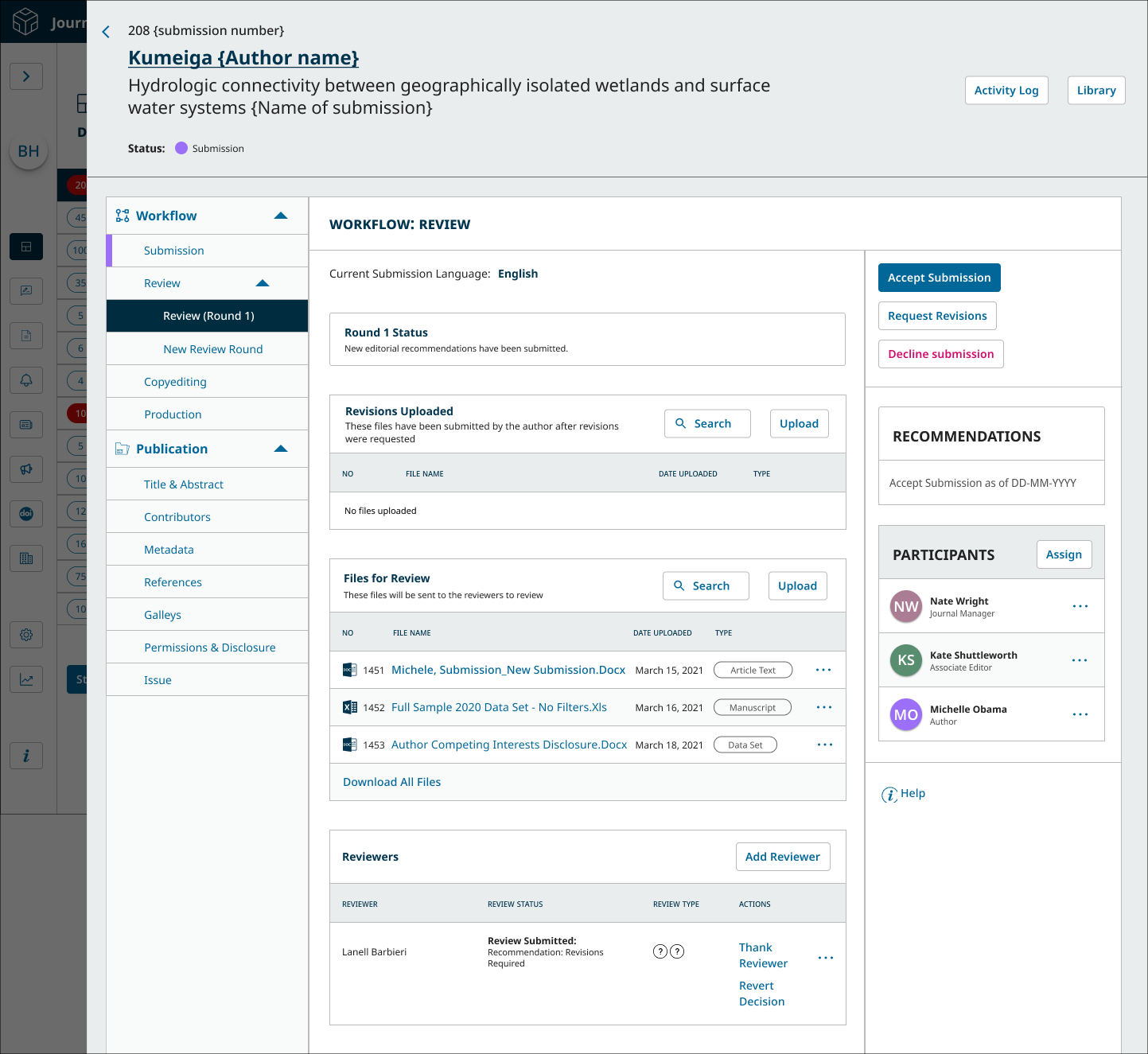
Task: Go to Copyediting workflow stage
Action: 175,382
